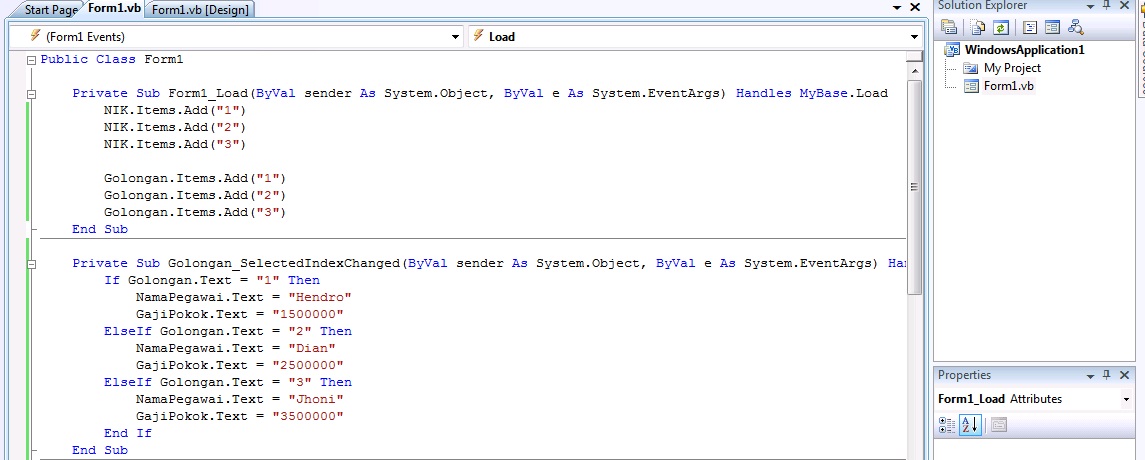Pin toggle for Solution Explorer panel

tap(1106, 5)
